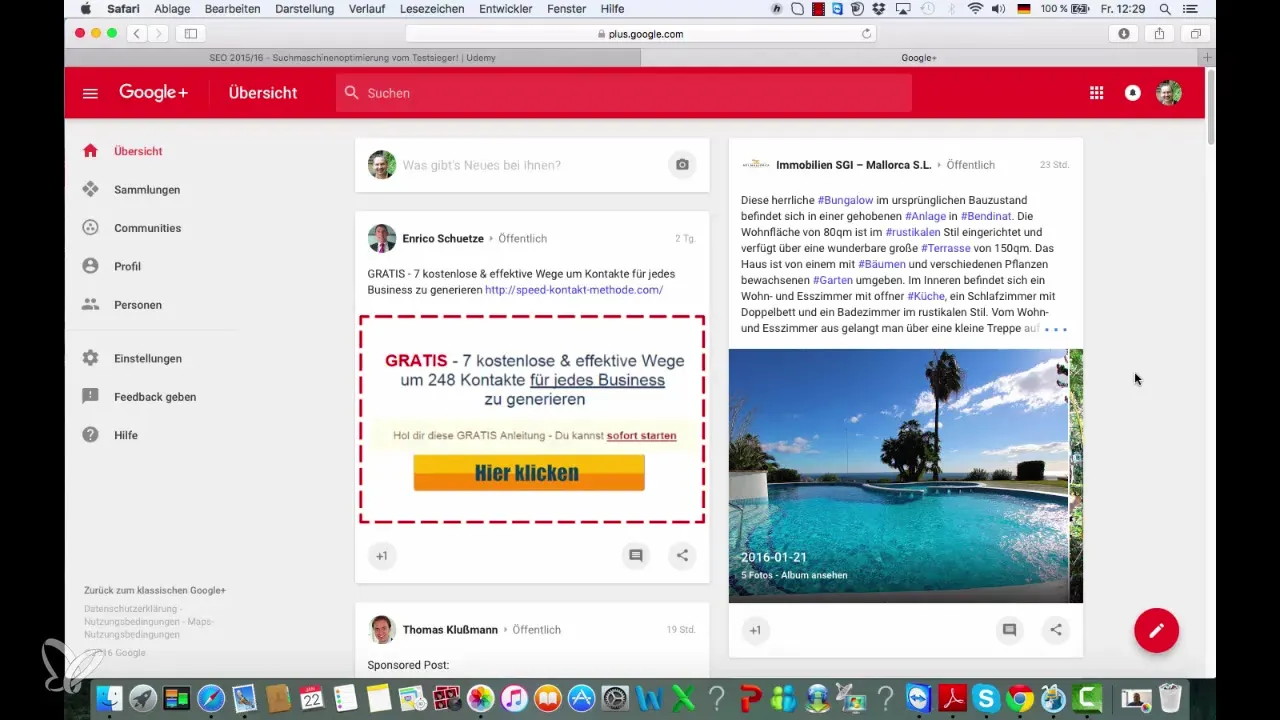Viewport: 1280px width, 720px height.
Task: Share Enrico Schuetze's post
Action: tap(682, 556)
